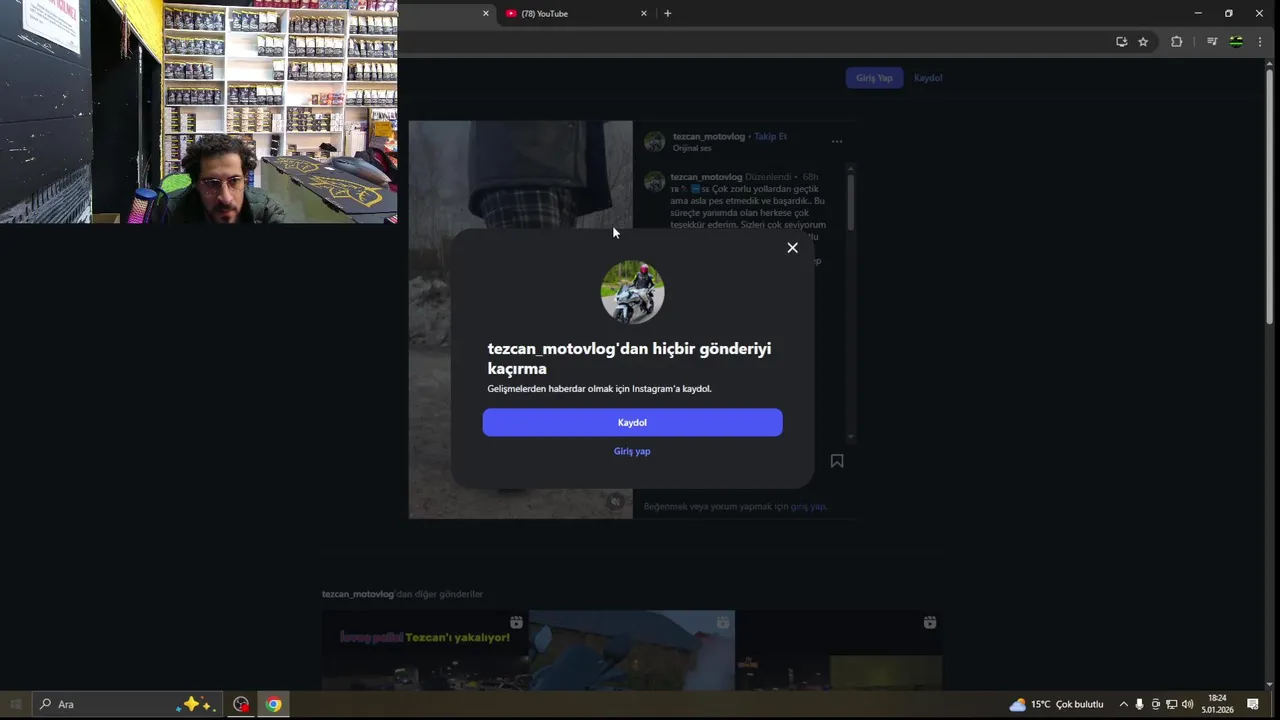This screenshot has width=1280, height=720.
Task: Click tezcan_motovlog motorcycle profile picture in popup
Action: pos(632,293)
